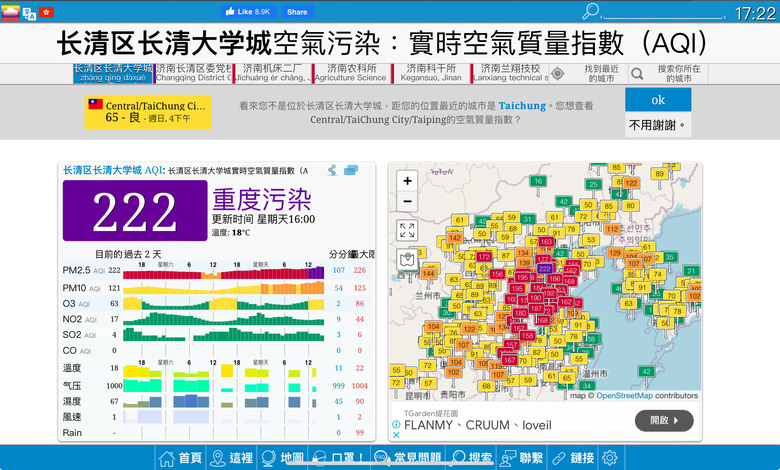Image resolution: width=780 pixels, height=470 pixels.
Task: Click the green 42 marker near 温州市
Action: point(646,371)
